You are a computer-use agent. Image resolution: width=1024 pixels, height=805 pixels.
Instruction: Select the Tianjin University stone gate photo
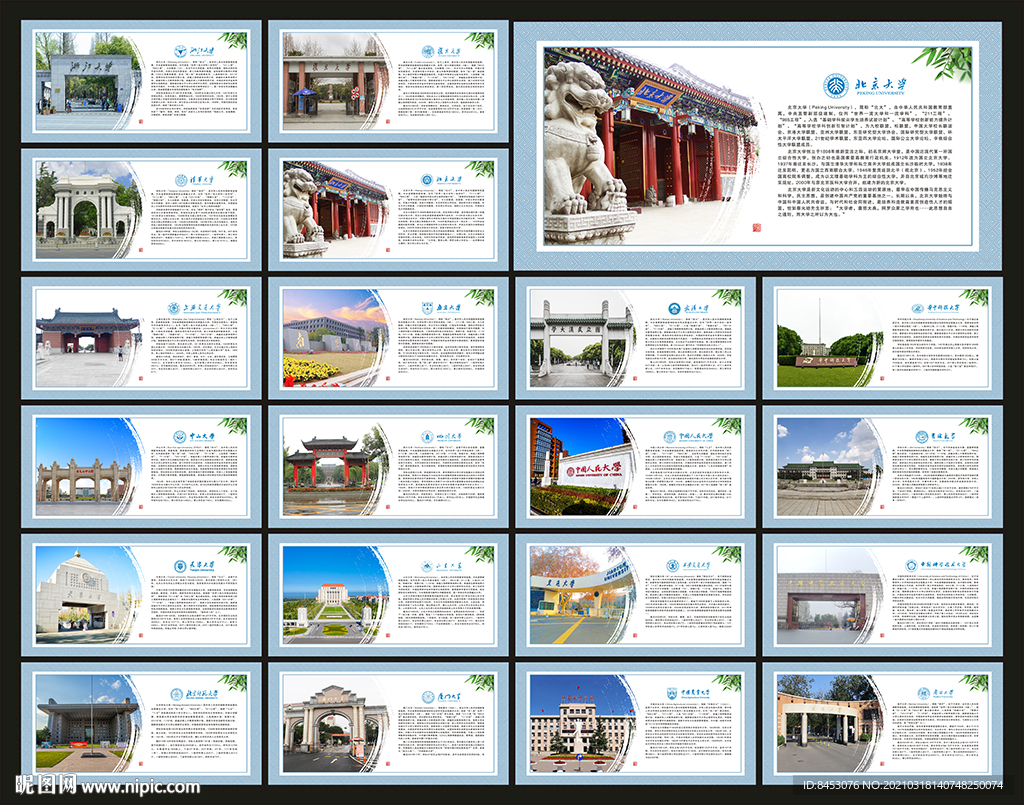click(89, 595)
